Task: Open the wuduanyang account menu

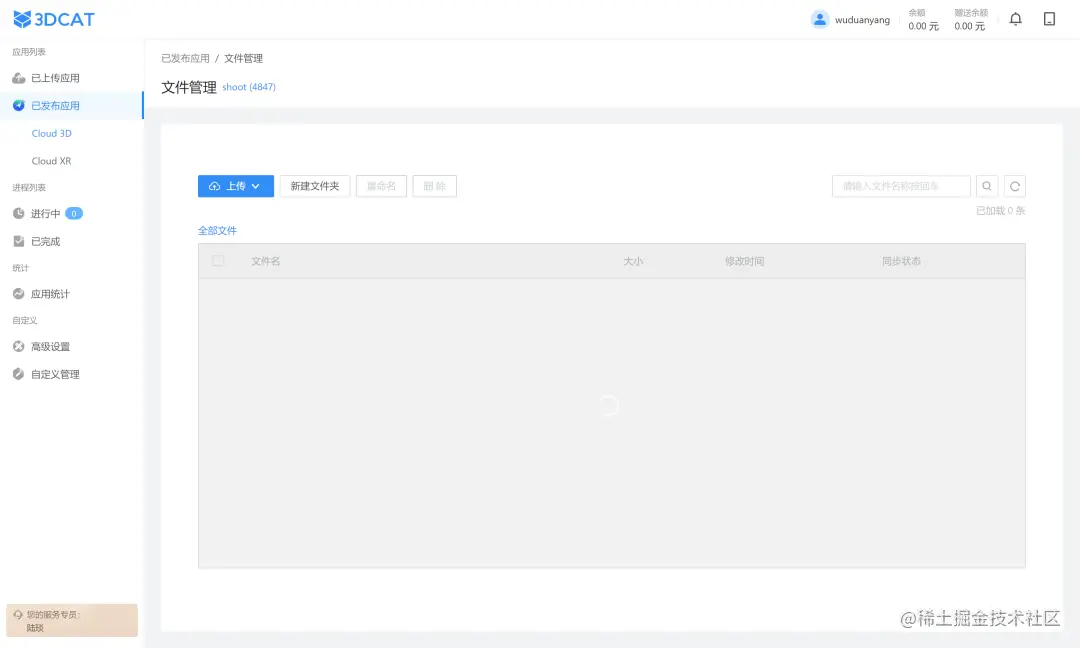Action: [862, 20]
